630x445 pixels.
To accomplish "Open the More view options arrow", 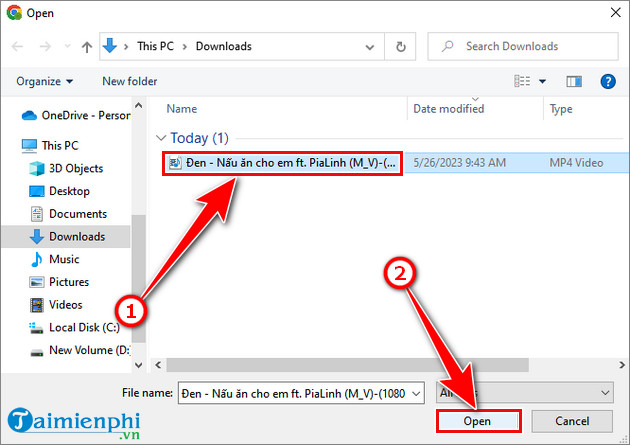I will click(542, 82).
